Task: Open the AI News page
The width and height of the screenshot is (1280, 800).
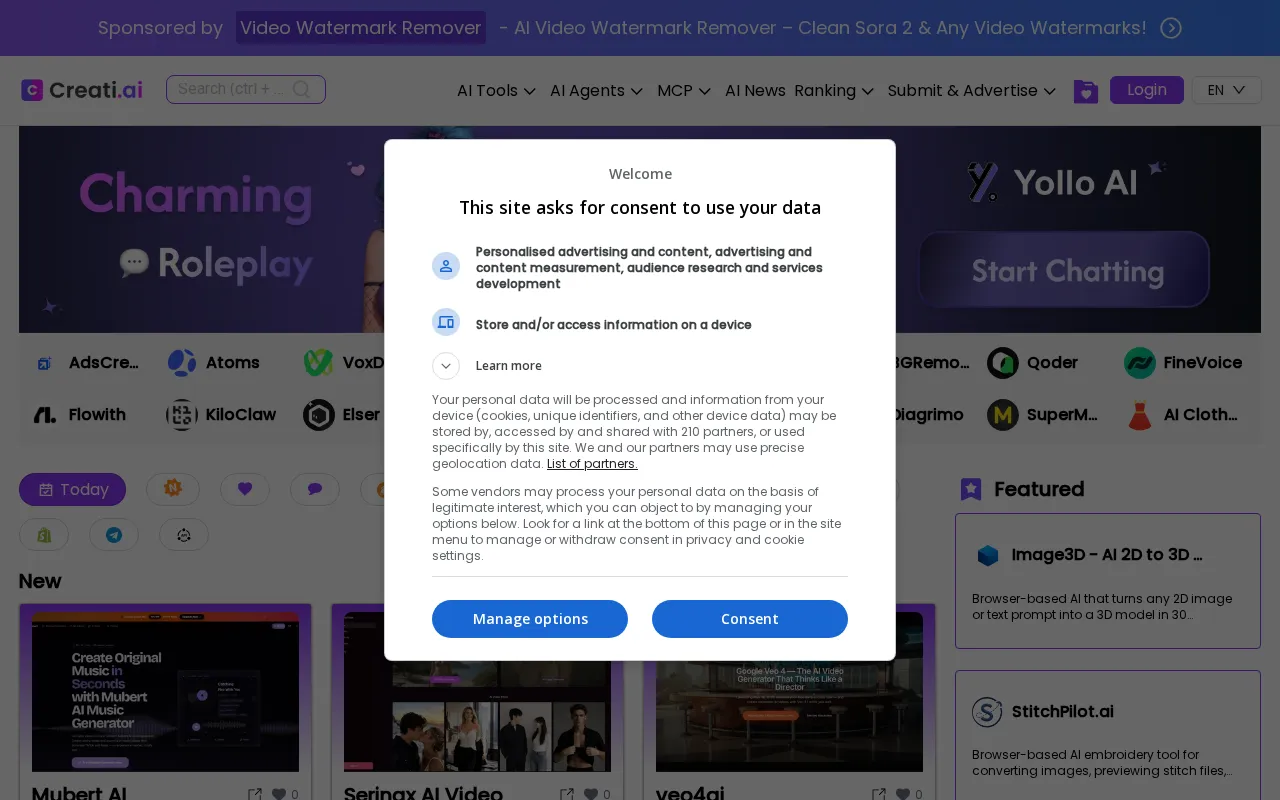Action: pos(755,91)
